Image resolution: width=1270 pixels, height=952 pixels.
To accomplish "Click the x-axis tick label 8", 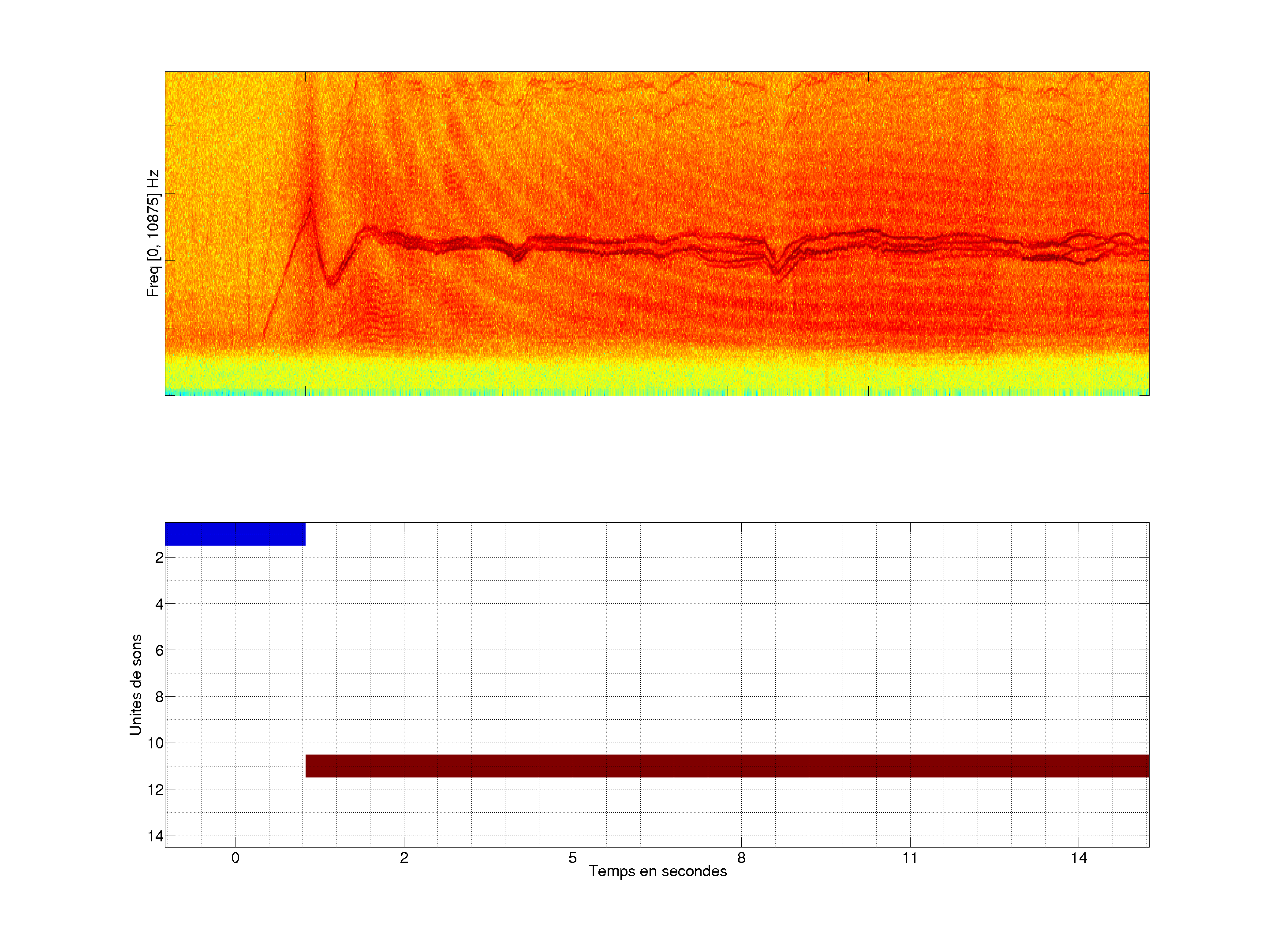I will tap(741, 858).
